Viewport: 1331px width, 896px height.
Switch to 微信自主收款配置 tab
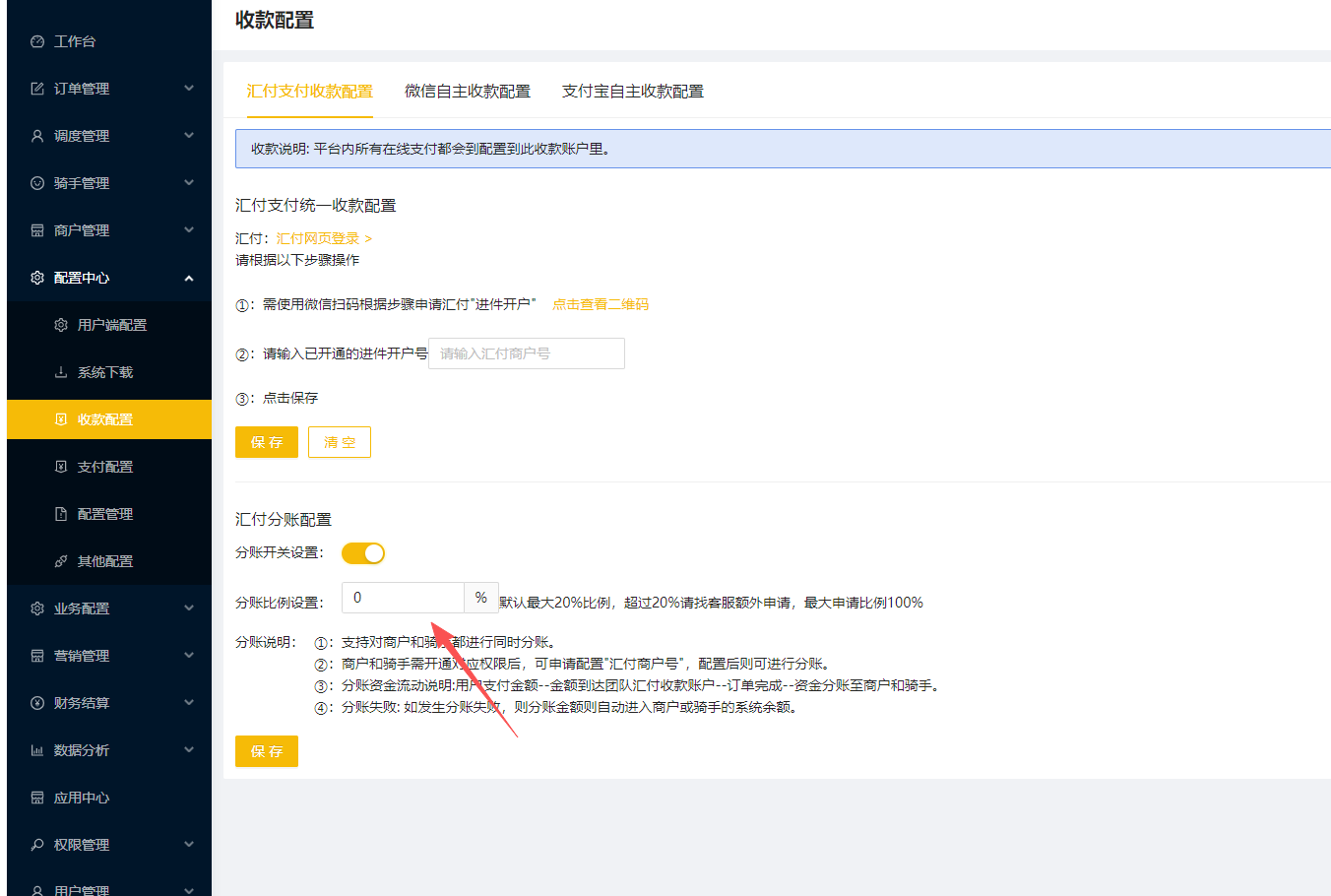pyautogui.click(x=466, y=91)
